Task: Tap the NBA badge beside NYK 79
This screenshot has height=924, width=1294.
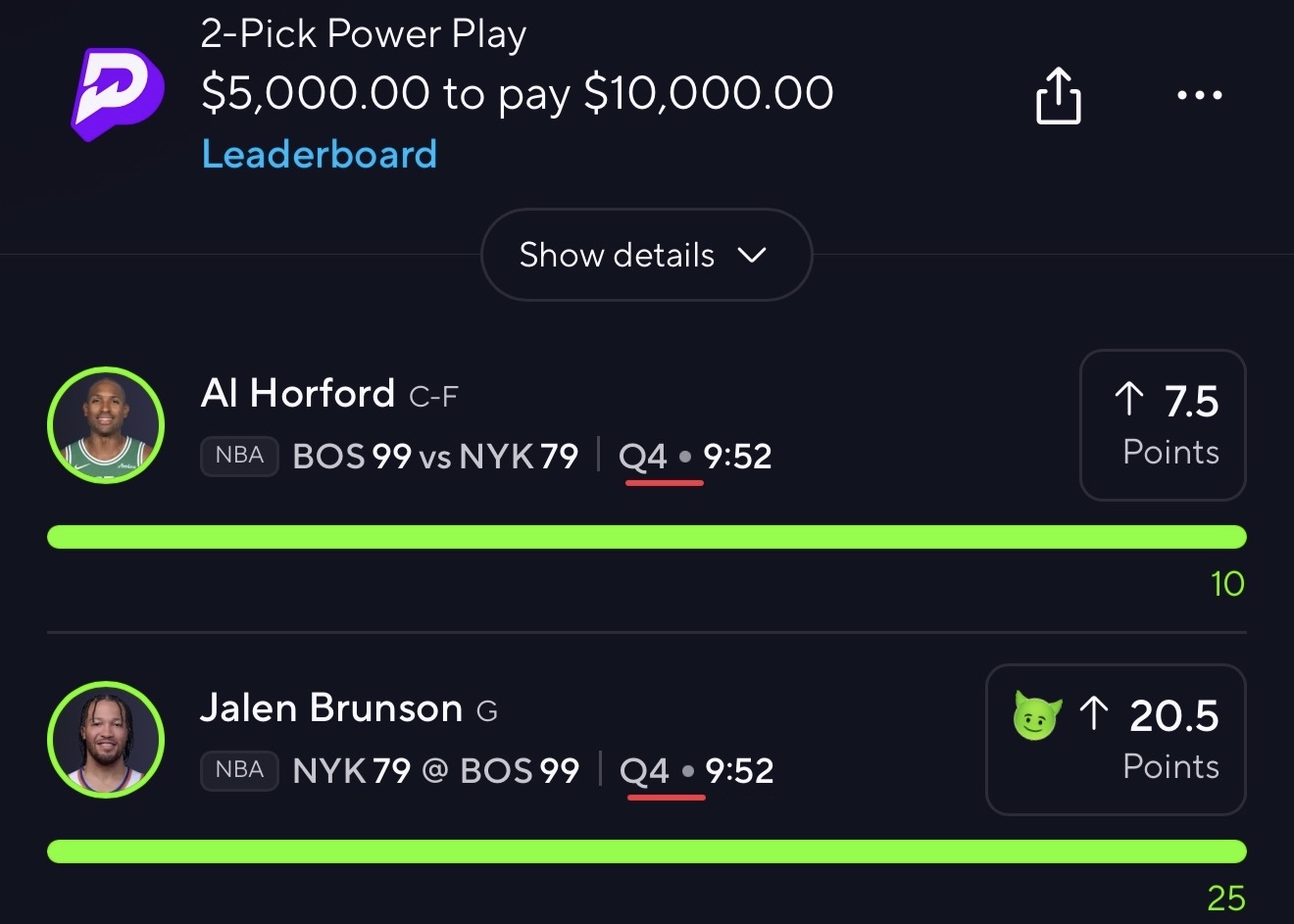Action: (x=239, y=770)
